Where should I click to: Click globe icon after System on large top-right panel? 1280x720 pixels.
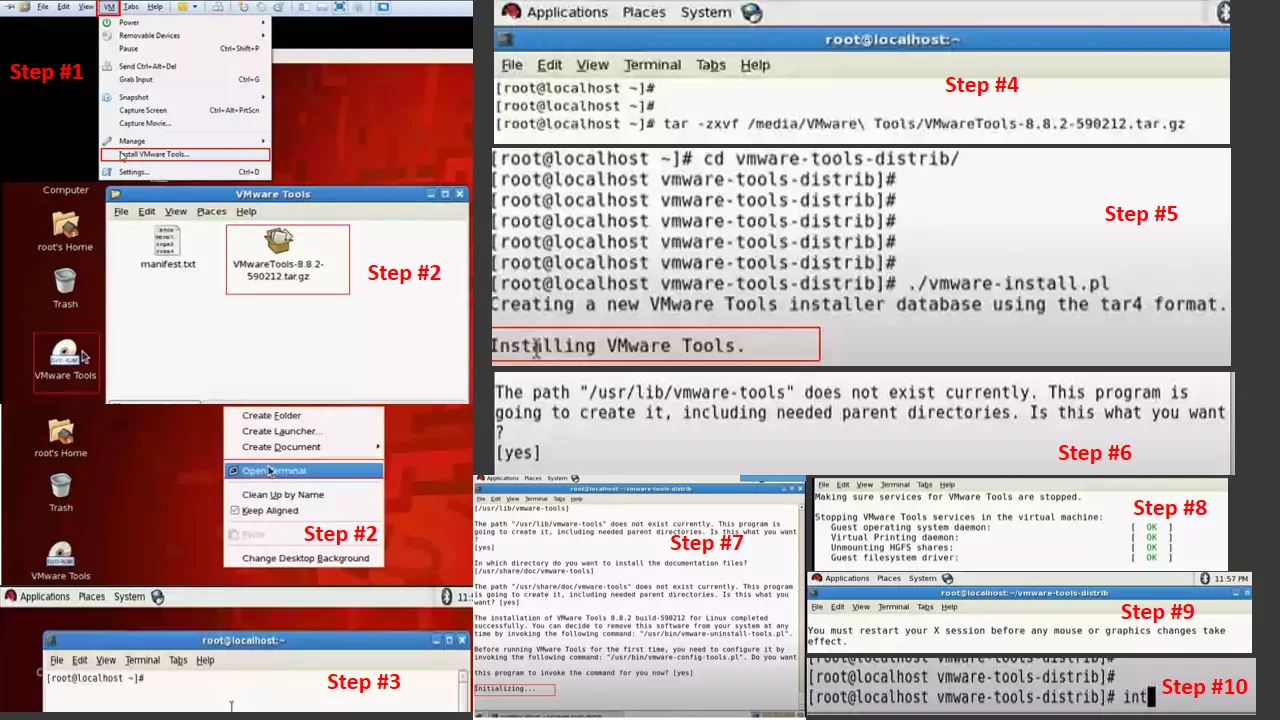coord(751,13)
